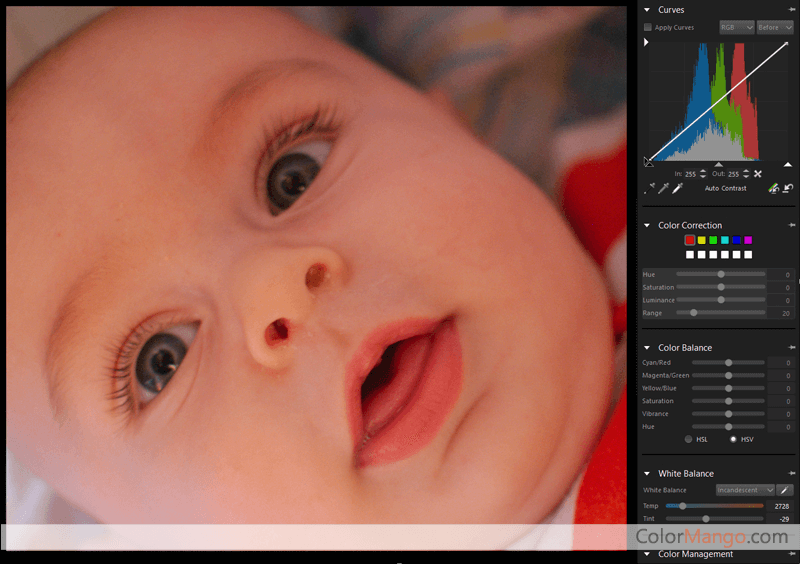This screenshot has width=800, height=564.
Task: Select the HSV radio button
Action: click(733, 439)
